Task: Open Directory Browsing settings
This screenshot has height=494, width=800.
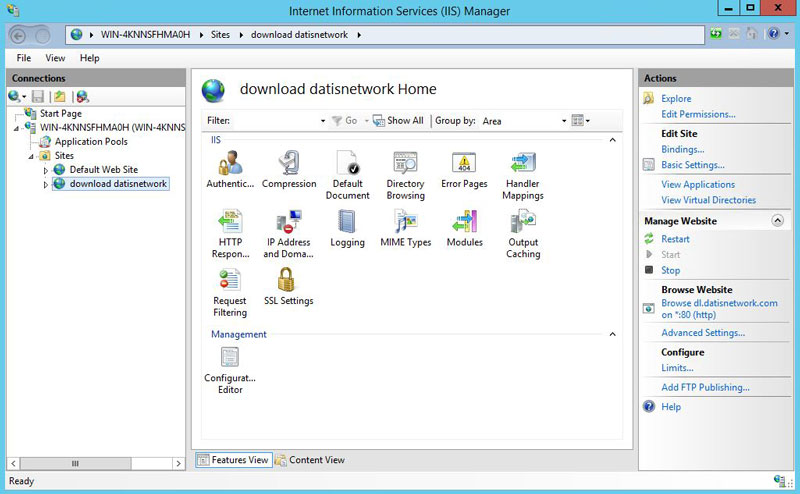Action: click(x=406, y=175)
